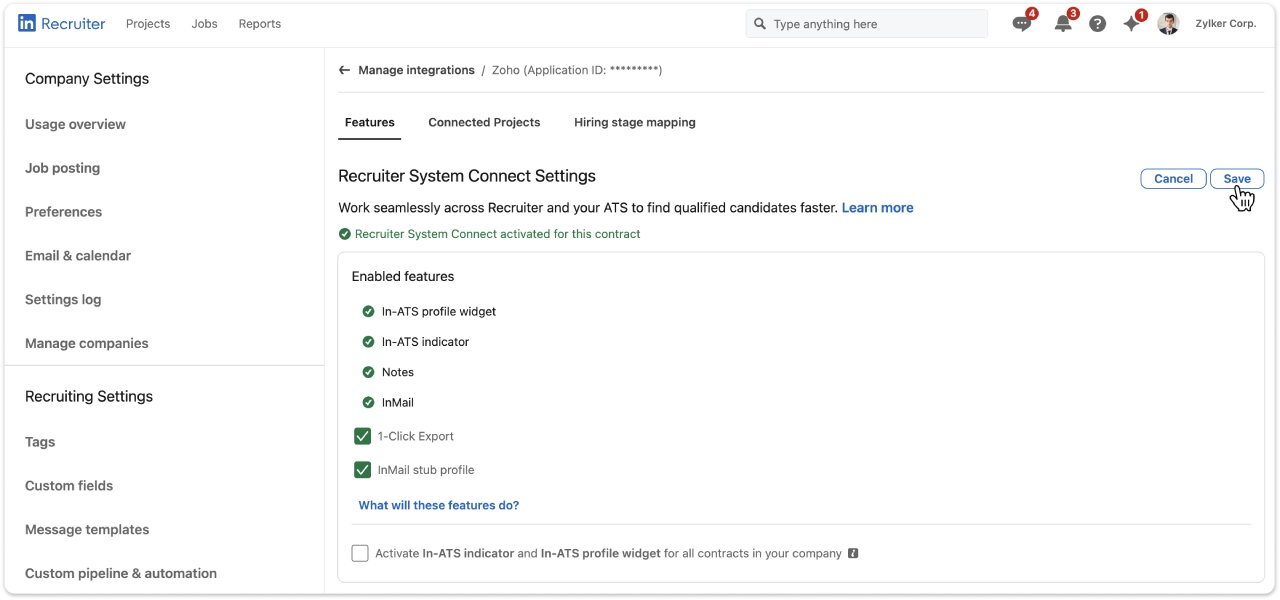The image size is (1280, 600).
Task: Open the messages icon with badge 4
Action: click(x=1021, y=24)
